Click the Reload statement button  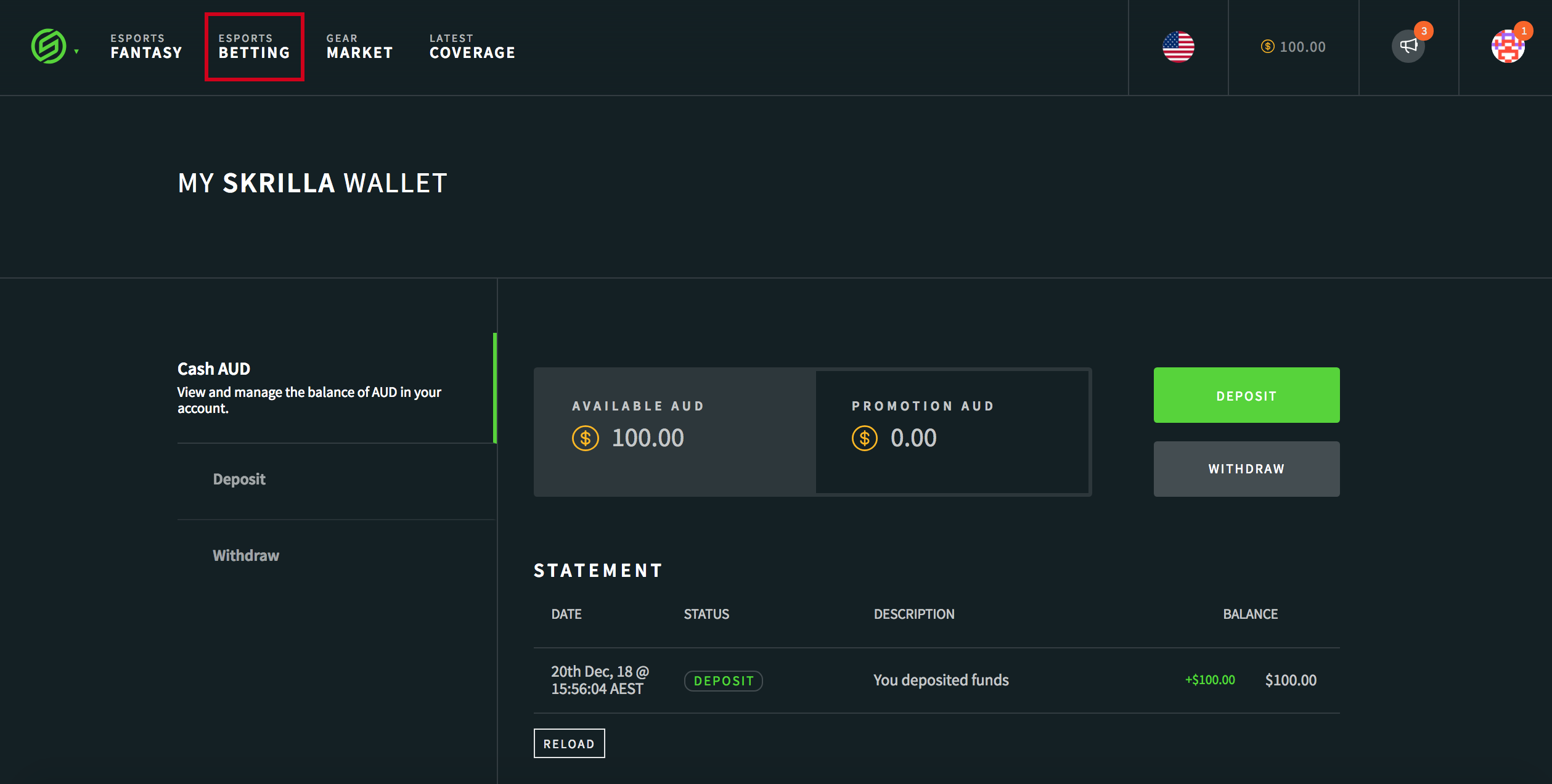[569, 743]
